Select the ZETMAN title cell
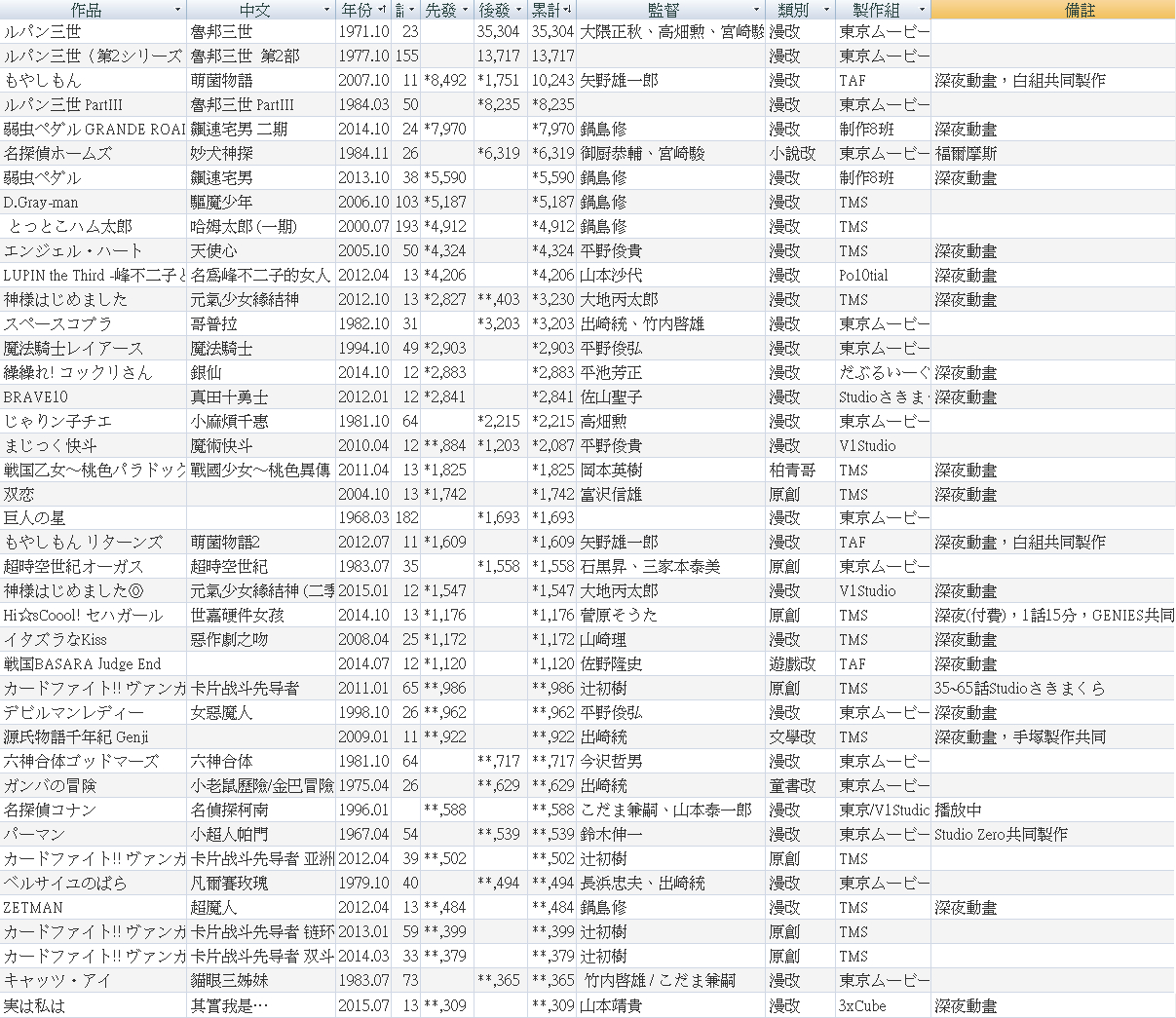Image resolution: width=1176 pixels, height=1018 pixels. (94, 907)
